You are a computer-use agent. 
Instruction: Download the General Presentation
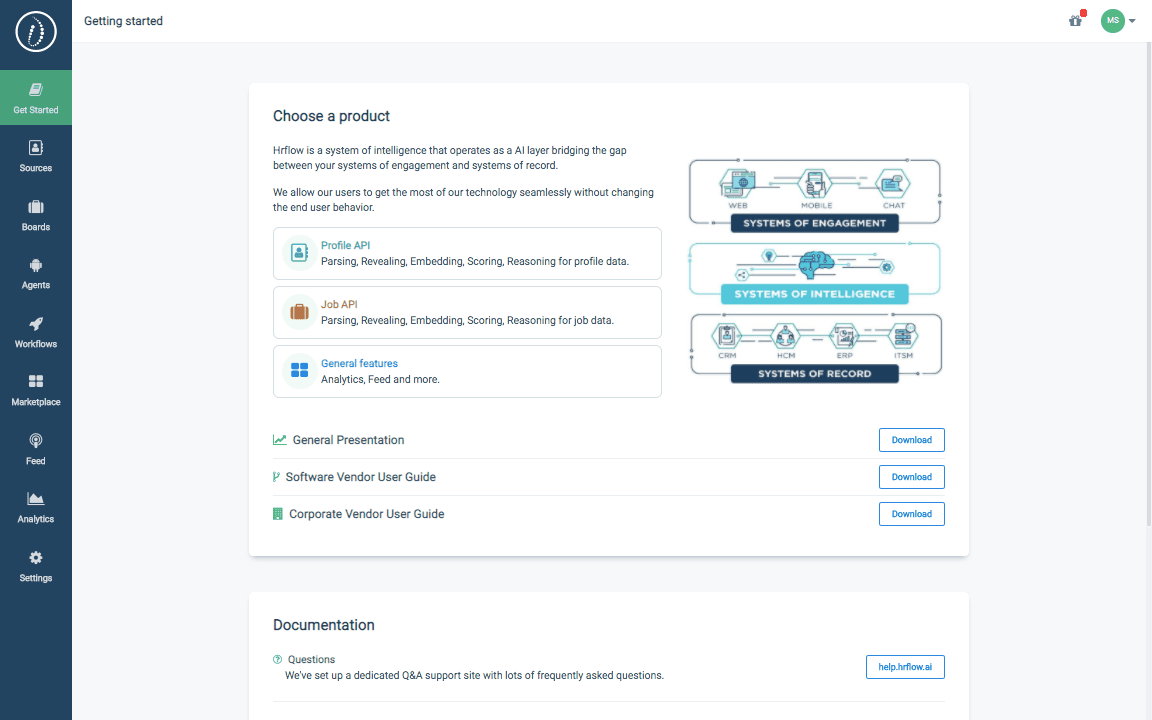911,440
